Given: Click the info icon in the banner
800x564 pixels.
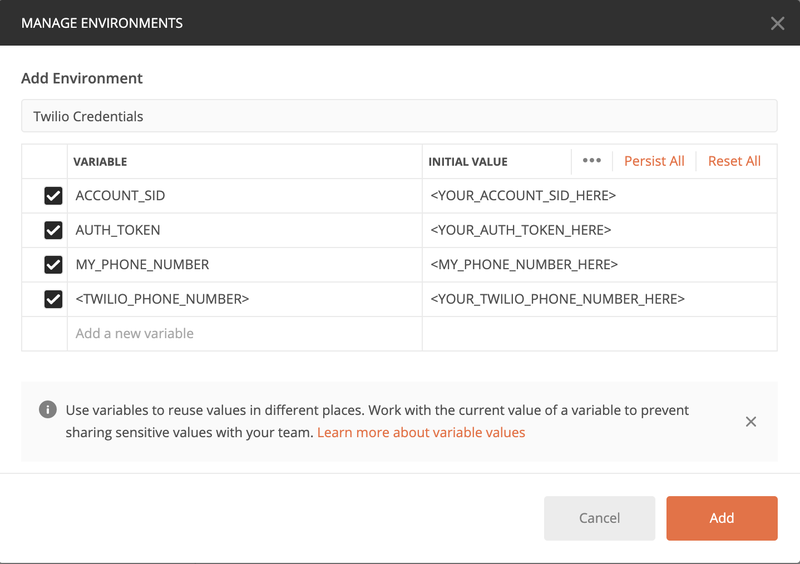Looking at the screenshot, I should point(47,410).
